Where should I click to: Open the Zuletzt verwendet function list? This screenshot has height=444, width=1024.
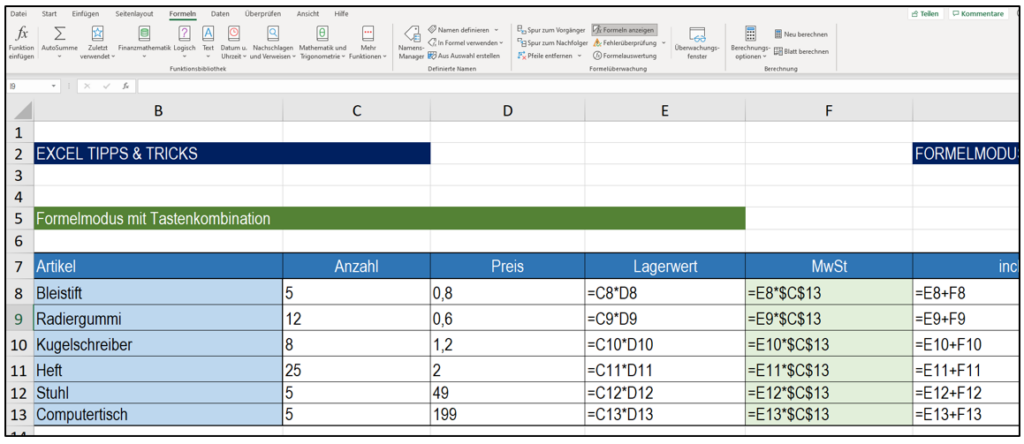click(x=97, y=43)
